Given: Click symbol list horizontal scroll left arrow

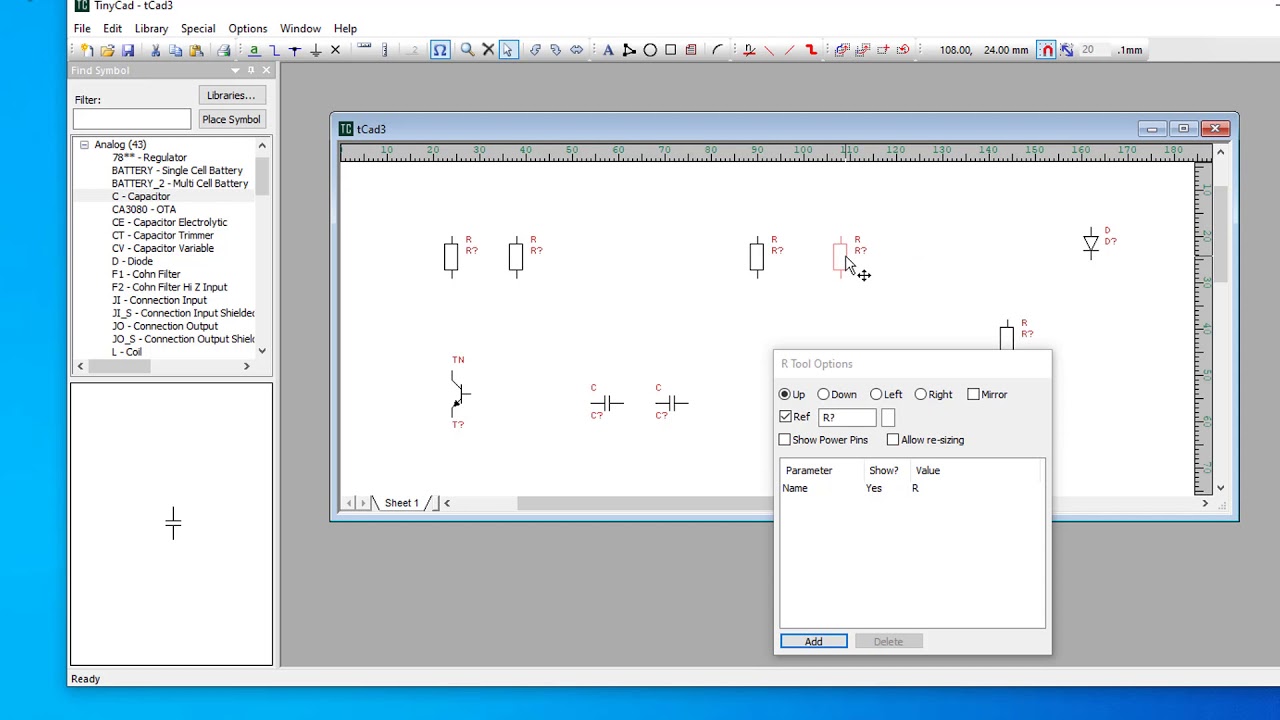Looking at the screenshot, I should (x=80, y=367).
